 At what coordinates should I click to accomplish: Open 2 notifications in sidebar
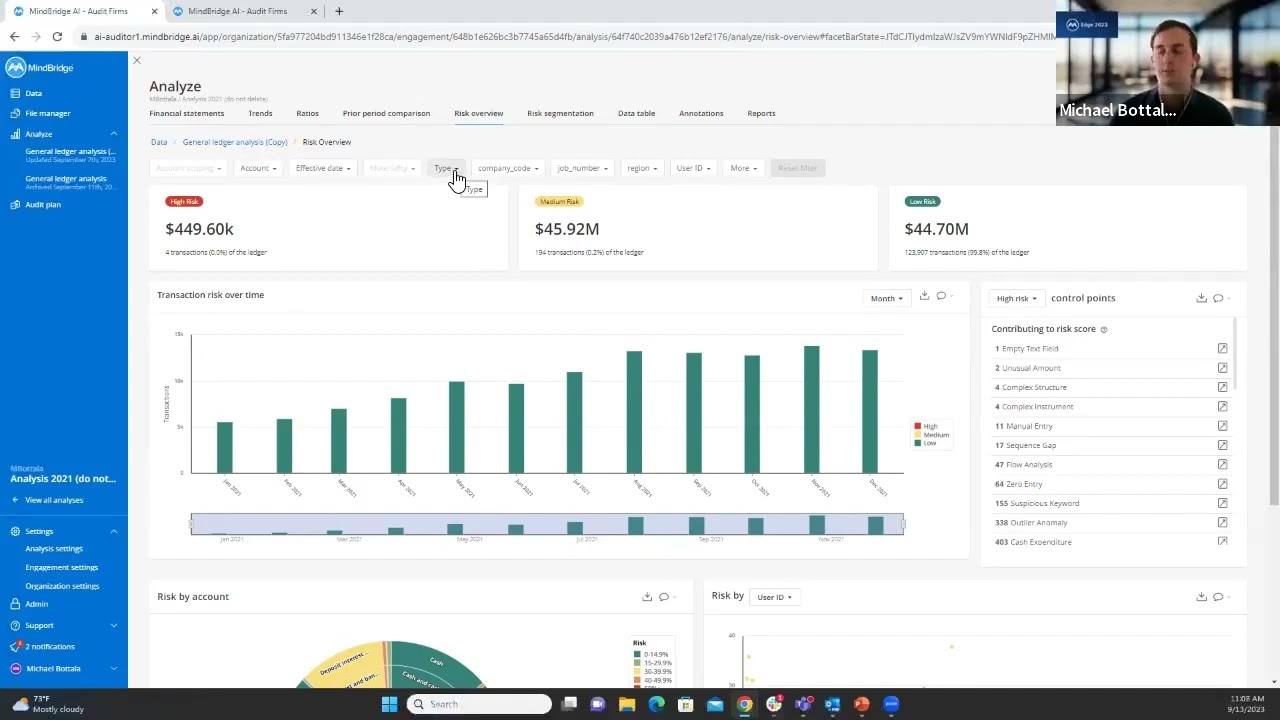coord(49,647)
